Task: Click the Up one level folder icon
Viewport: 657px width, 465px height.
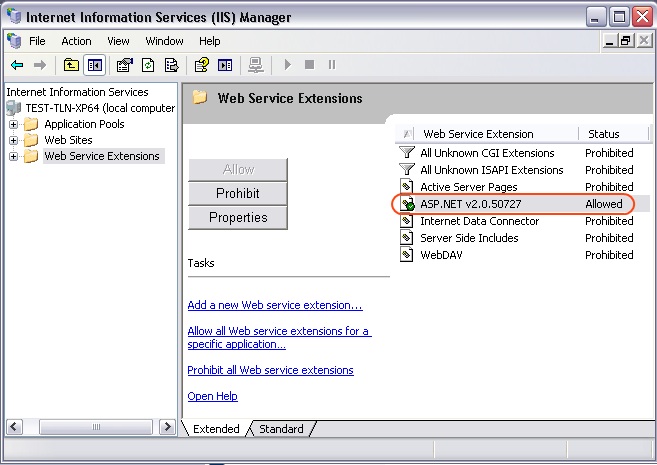Action: point(71,65)
